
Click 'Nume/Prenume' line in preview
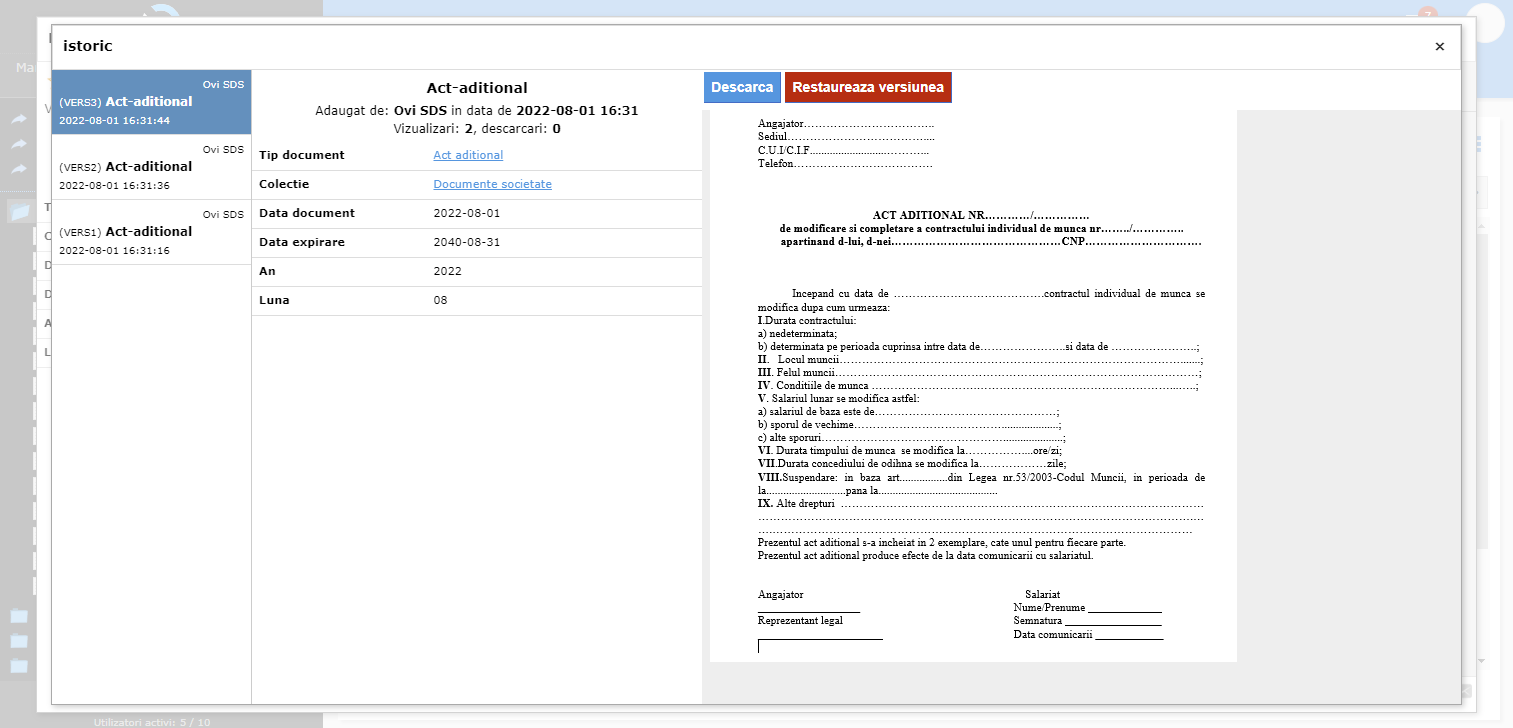point(1087,607)
